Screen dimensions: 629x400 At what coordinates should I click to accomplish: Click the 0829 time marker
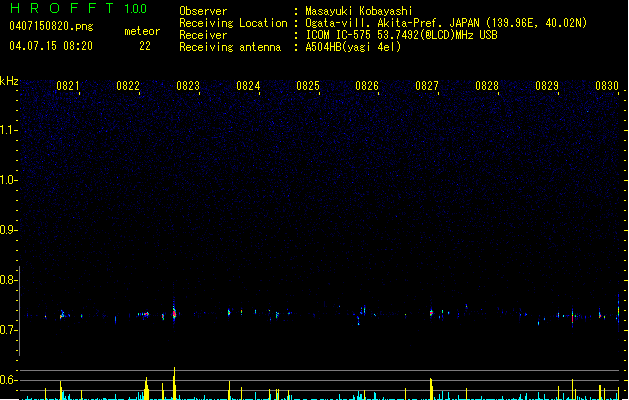point(547,86)
